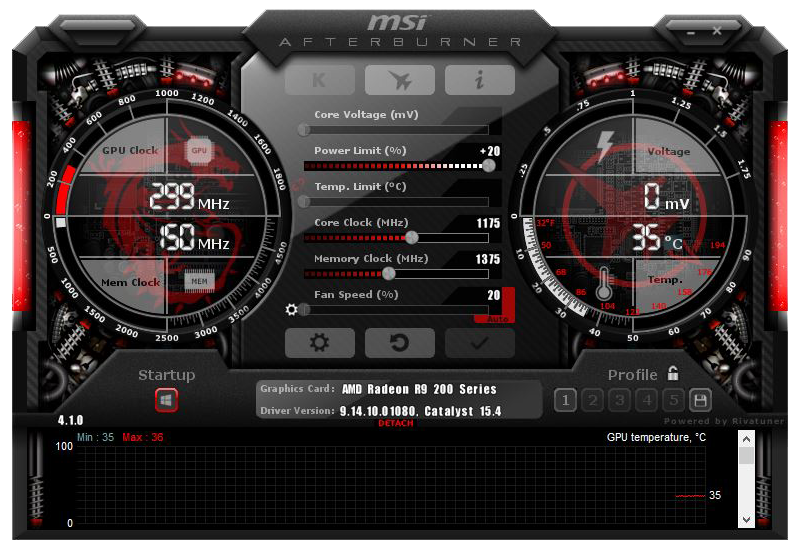Open settings with the gear icon
This screenshot has height=550, width=800.
click(x=319, y=343)
